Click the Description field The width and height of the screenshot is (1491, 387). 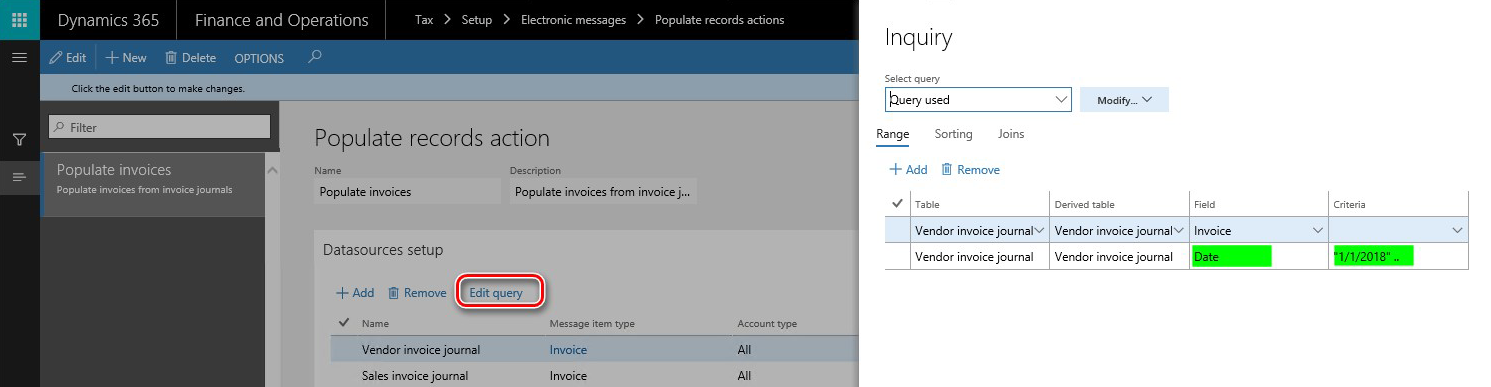point(603,191)
